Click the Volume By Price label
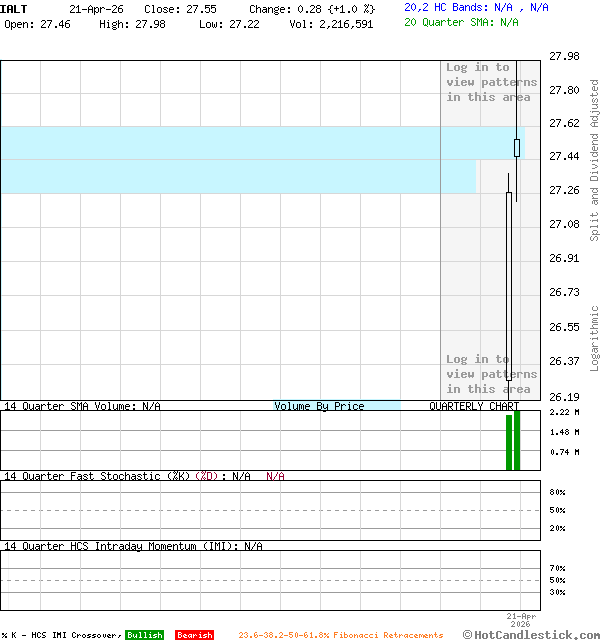The image size is (600, 640). point(319,406)
